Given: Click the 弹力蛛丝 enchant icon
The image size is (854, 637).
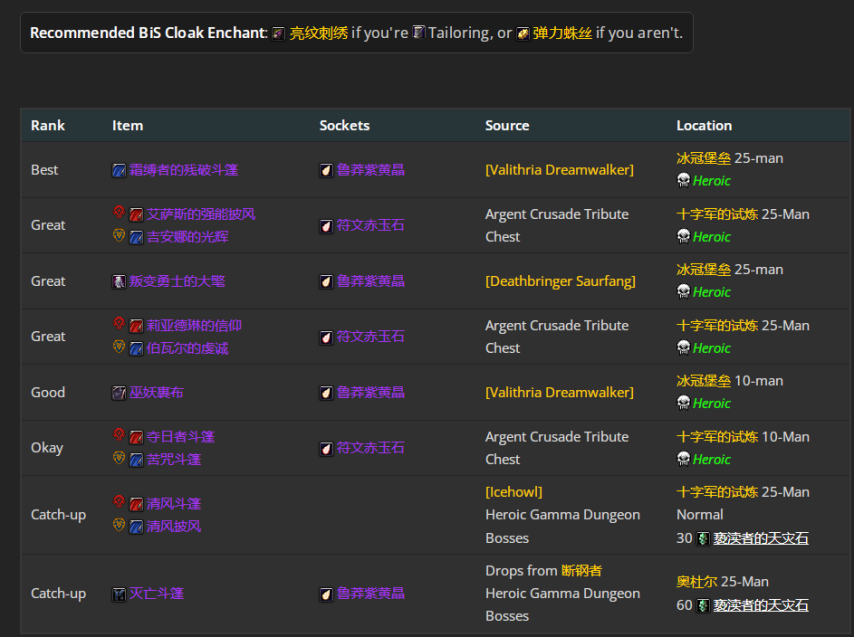Looking at the screenshot, I should 523,33.
